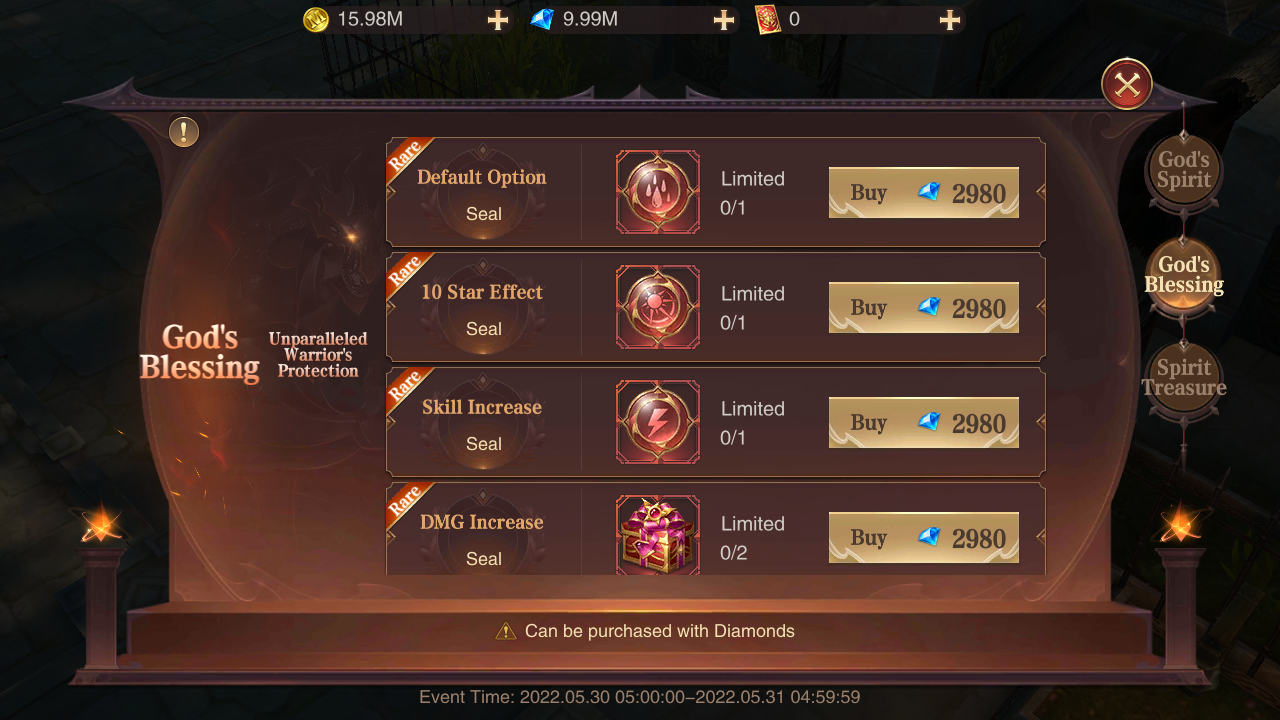Buy Default Option seal for 2980
This screenshot has width=1280, height=720.
tap(924, 193)
